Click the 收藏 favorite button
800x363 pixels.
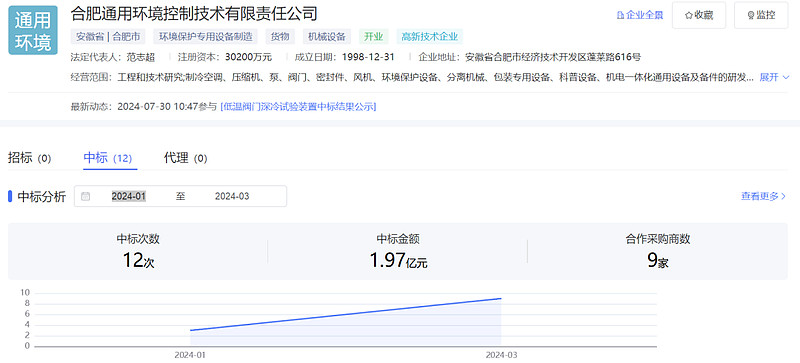coord(698,15)
